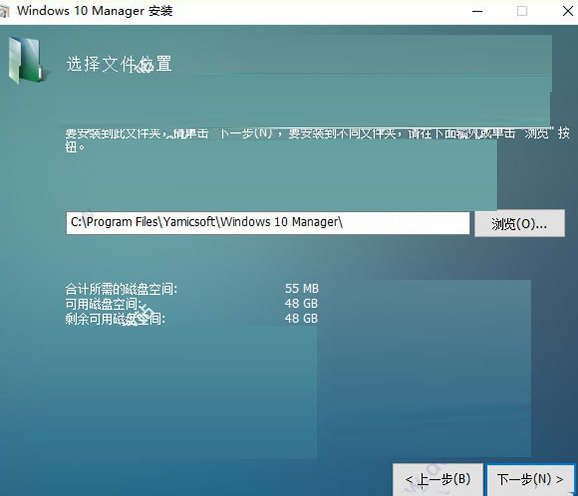This screenshot has height=496, width=578.
Task: Close the Windows 10 Manager installer
Action: [568, 11]
